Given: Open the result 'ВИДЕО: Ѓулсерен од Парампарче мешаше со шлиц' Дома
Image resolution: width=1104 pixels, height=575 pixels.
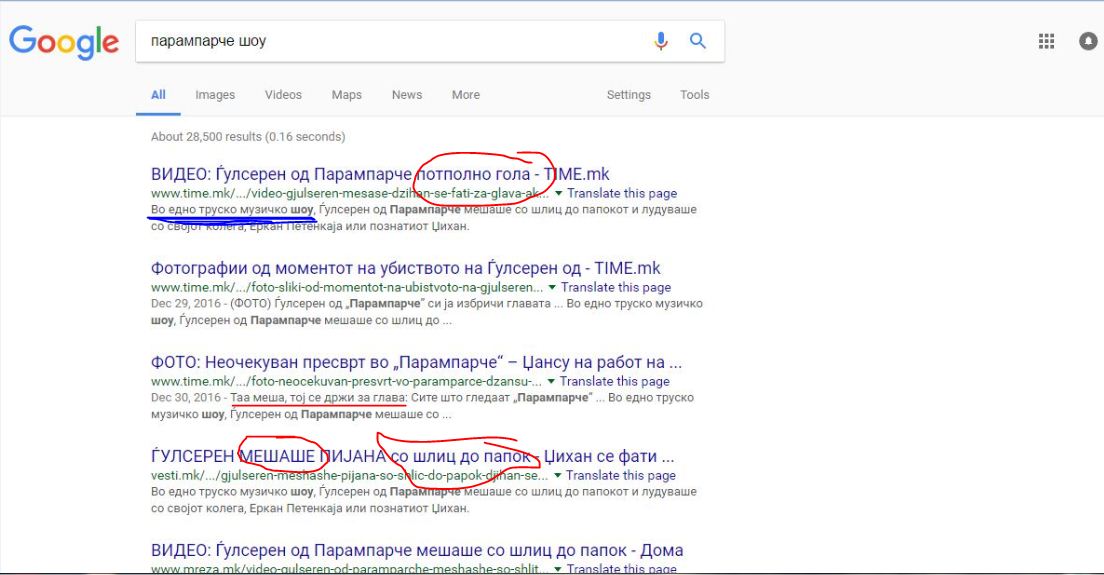Looking at the screenshot, I should pyautogui.click(x=417, y=550).
